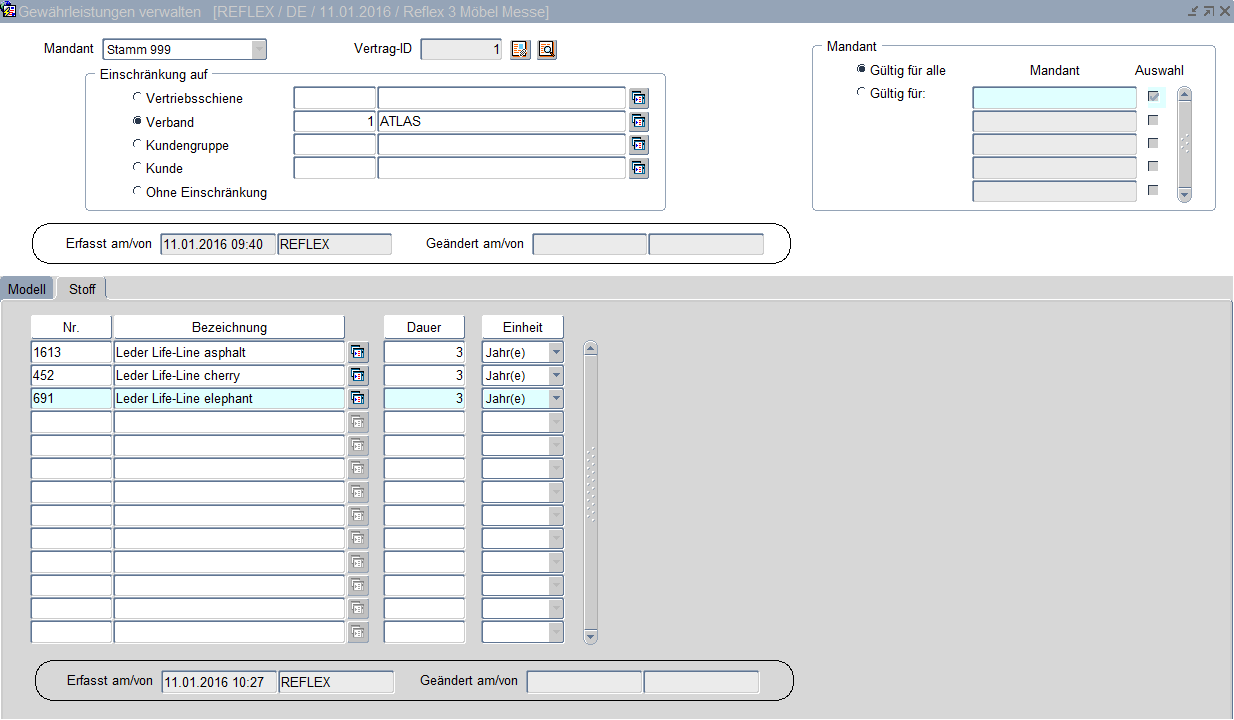Select the Vertriebsschiene radio button
The image size is (1234, 720).
[137, 98]
